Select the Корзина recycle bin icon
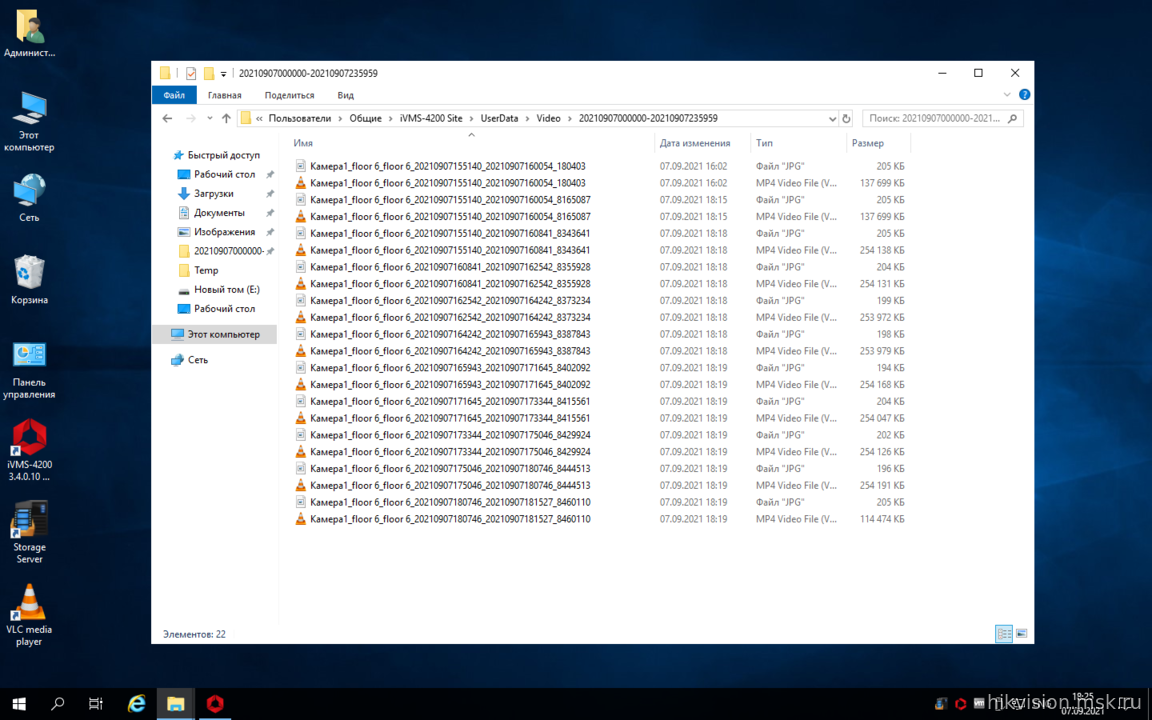The height and width of the screenshot is (720, 1152). coord(29,281)
